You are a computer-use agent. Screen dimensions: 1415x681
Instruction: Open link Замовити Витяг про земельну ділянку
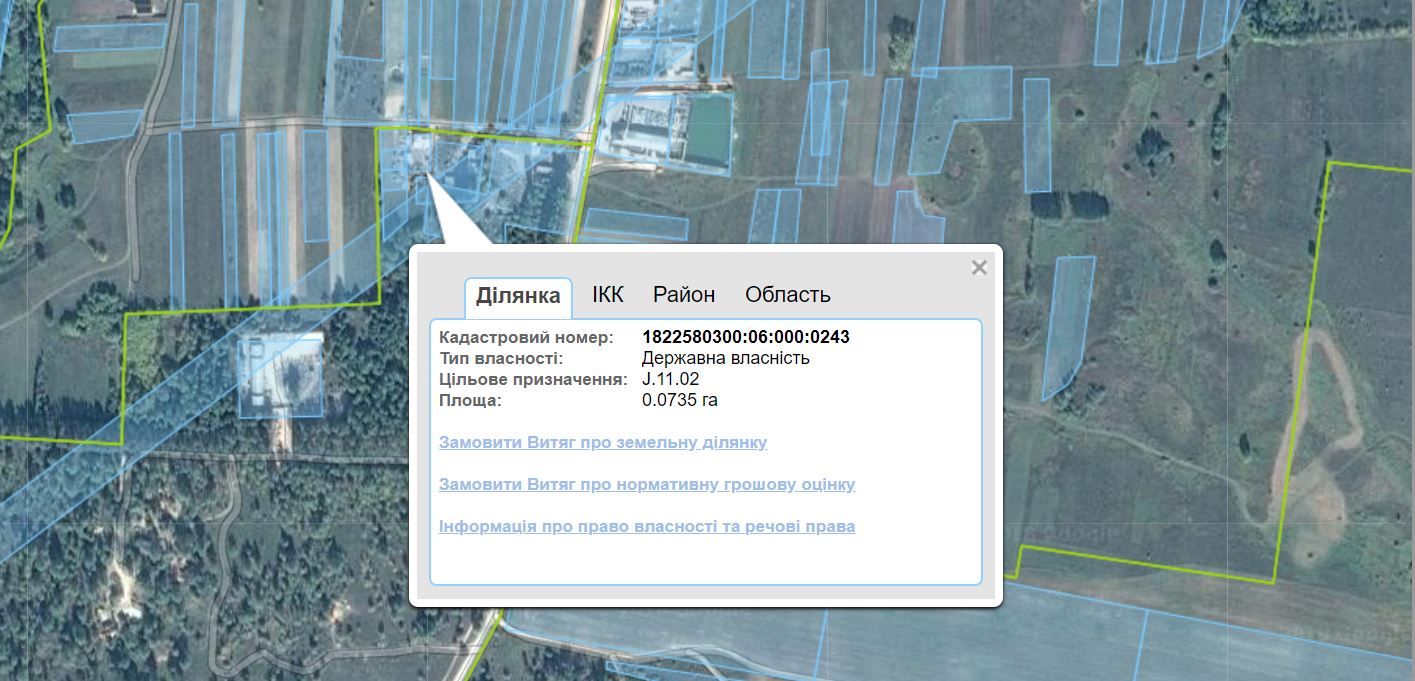coord(603,442)
